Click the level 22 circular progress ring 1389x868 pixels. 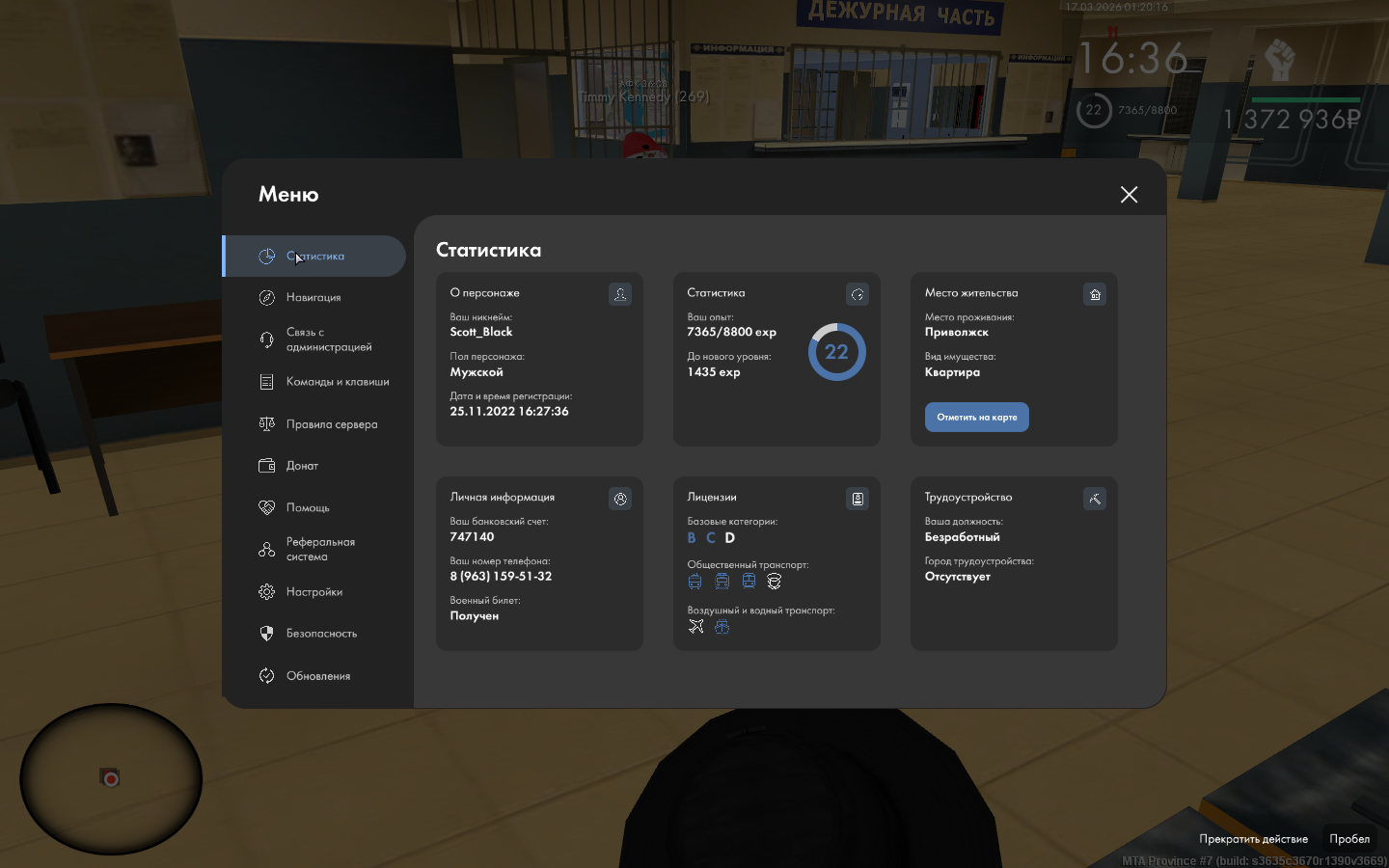tap(836, 352)
